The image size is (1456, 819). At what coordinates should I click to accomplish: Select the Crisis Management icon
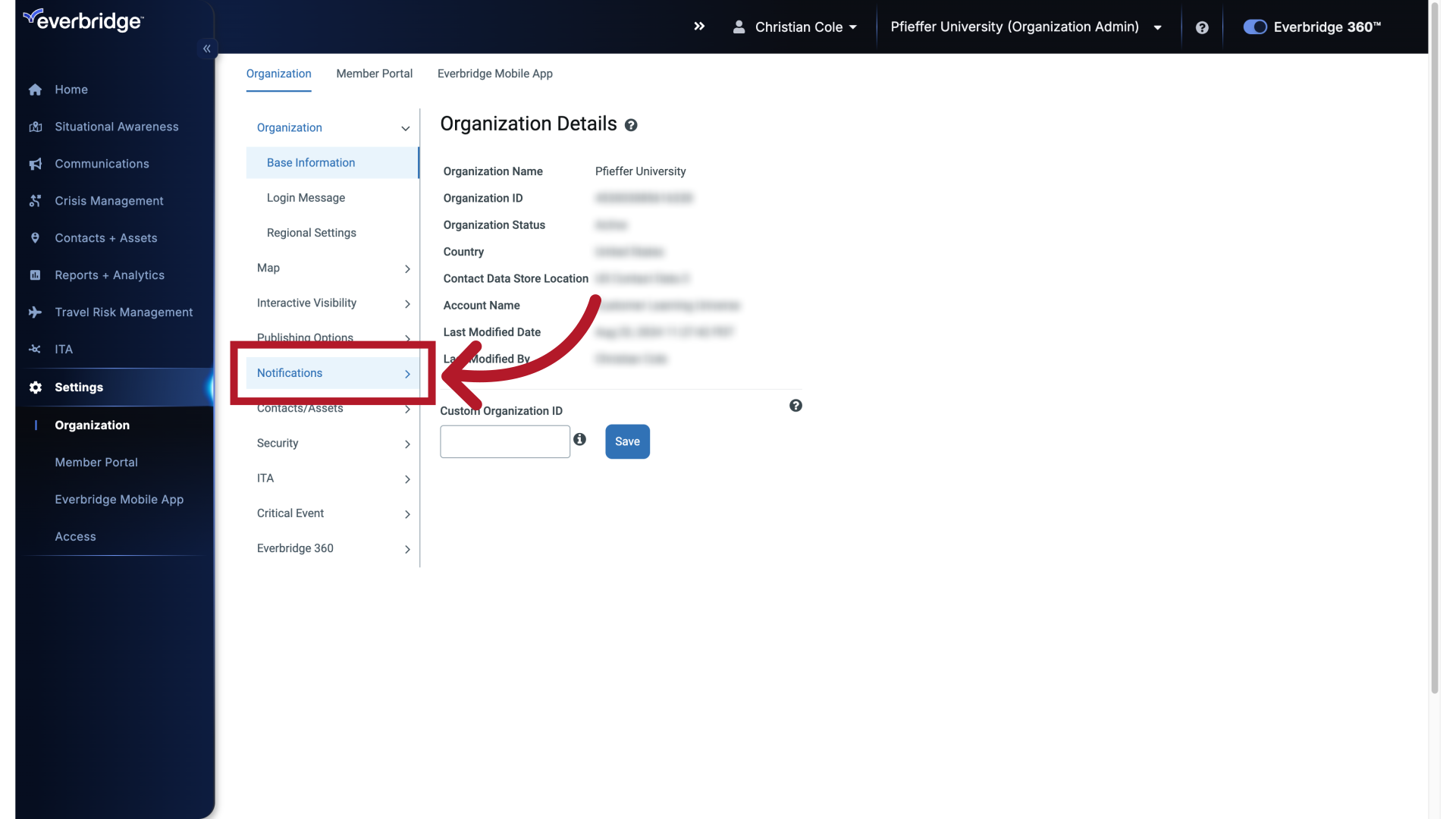(x=35, y=200)
